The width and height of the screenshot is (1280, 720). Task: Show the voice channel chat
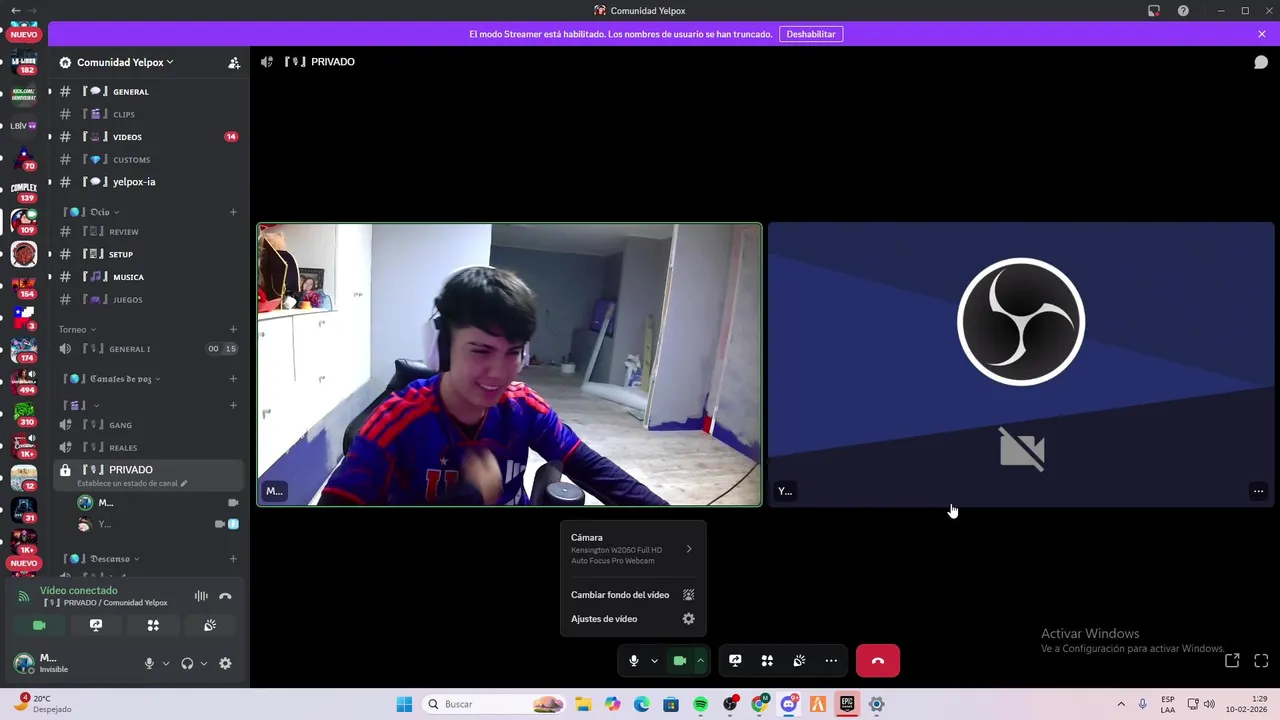[1261, 62]
